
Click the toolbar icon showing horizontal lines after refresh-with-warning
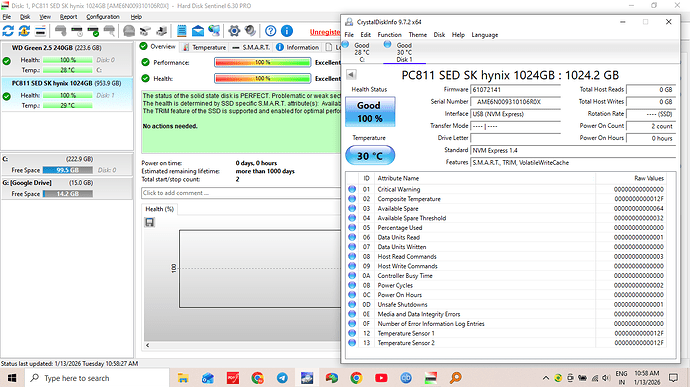(x=40, y=31)
